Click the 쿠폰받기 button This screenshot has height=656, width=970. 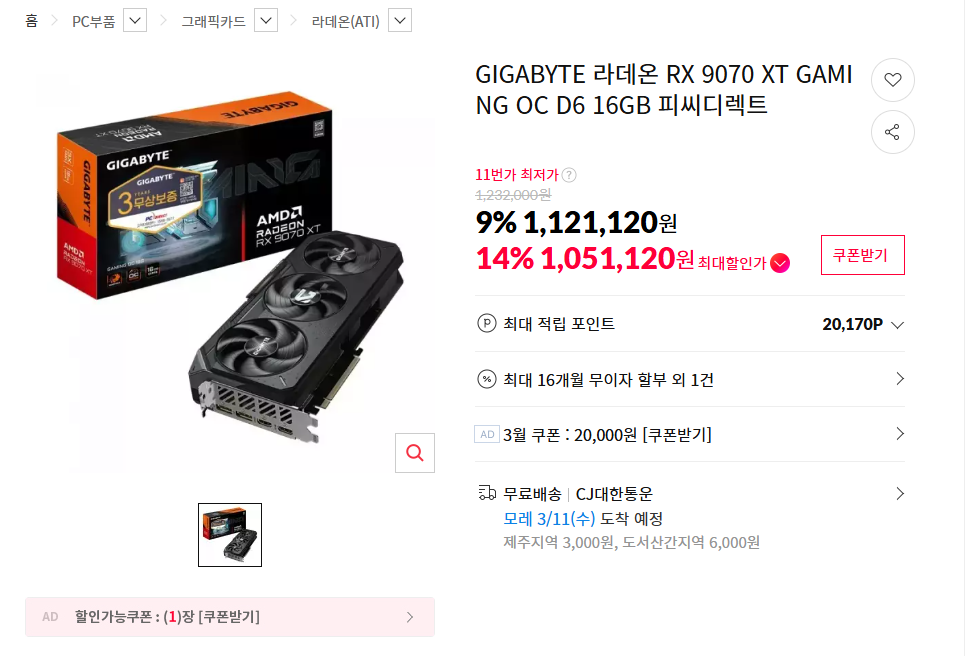[x=862, y=255]
